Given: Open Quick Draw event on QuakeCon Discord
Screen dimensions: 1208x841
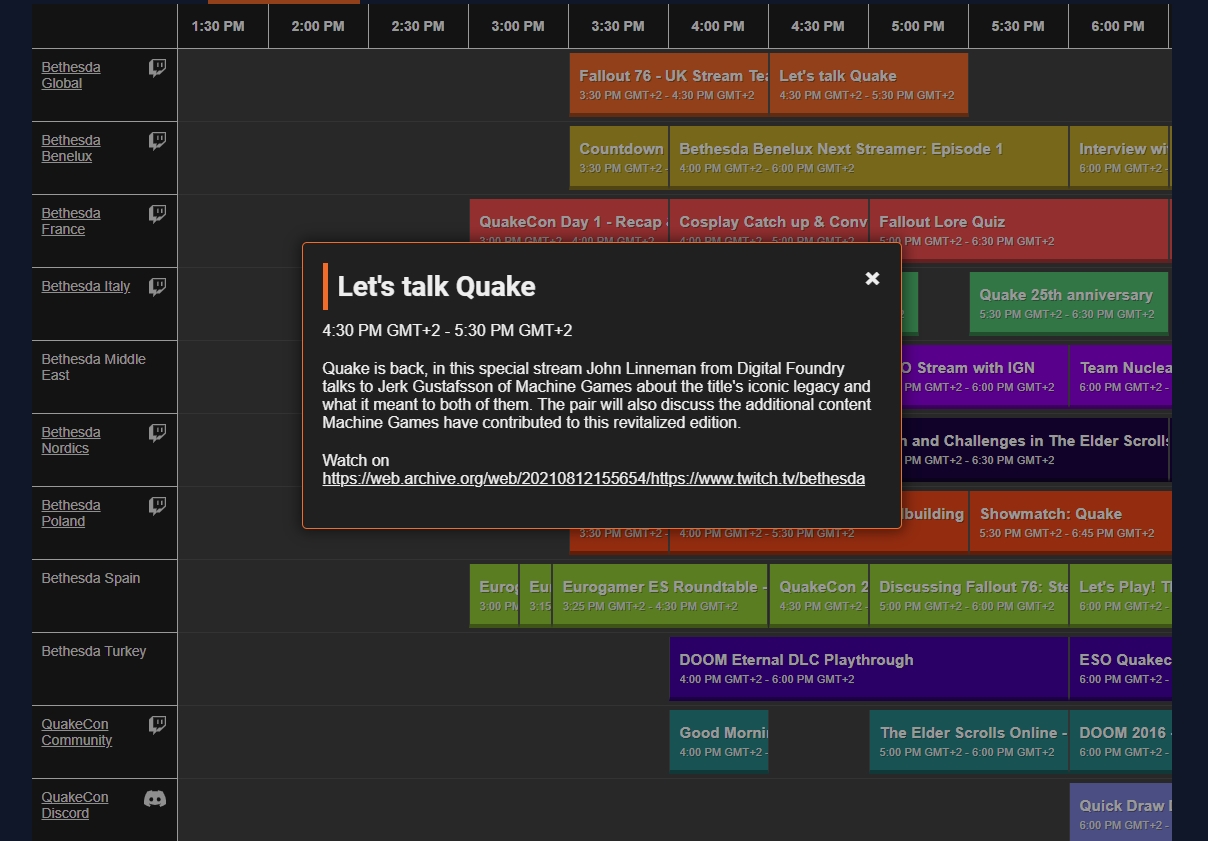Looking at the screenshot, I should [x=1120, y=812].
